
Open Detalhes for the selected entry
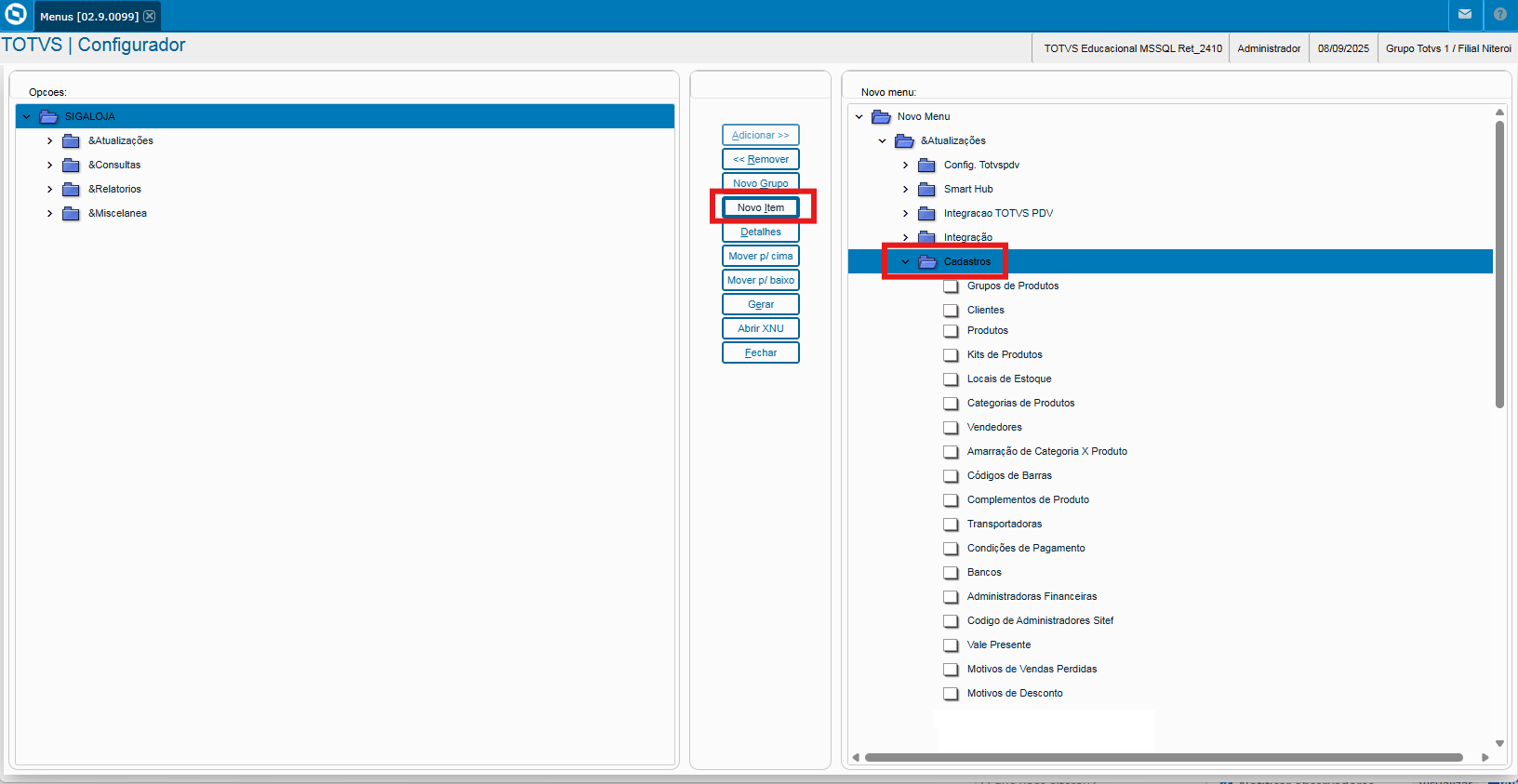[761, 232]
